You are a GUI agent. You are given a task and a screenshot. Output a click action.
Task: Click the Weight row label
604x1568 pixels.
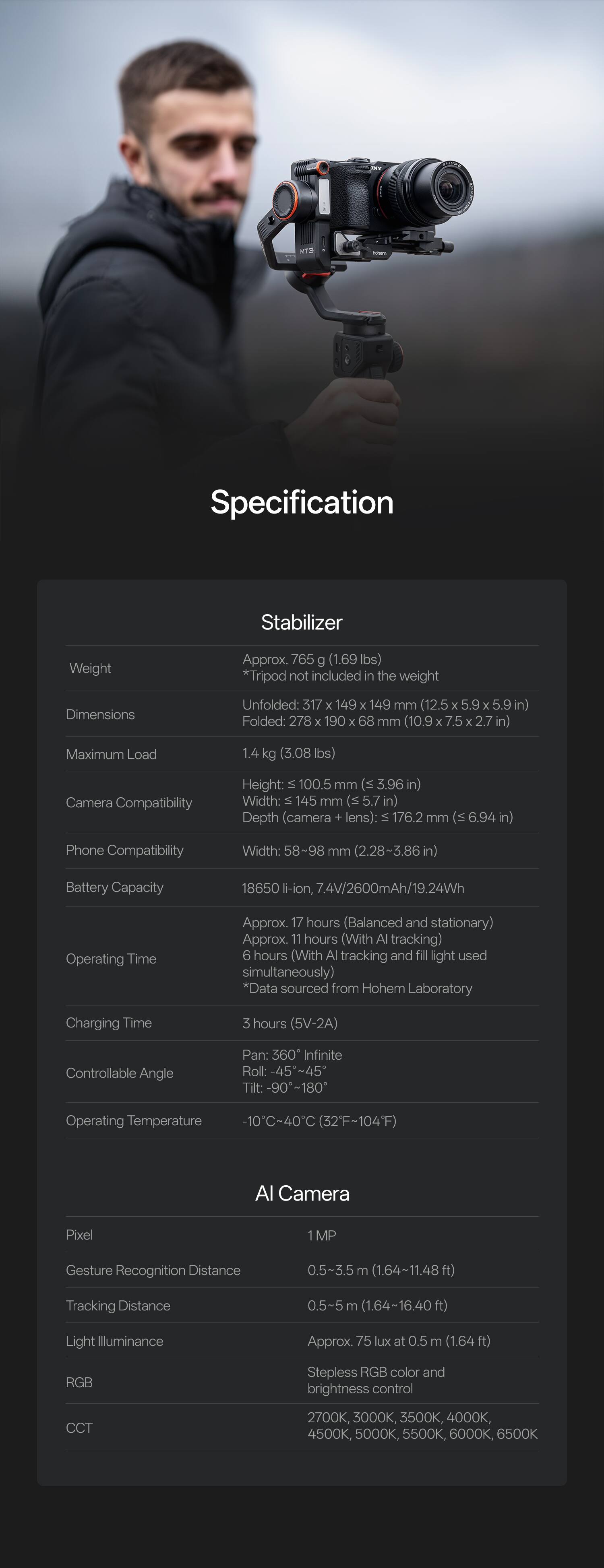click(90, 668)
